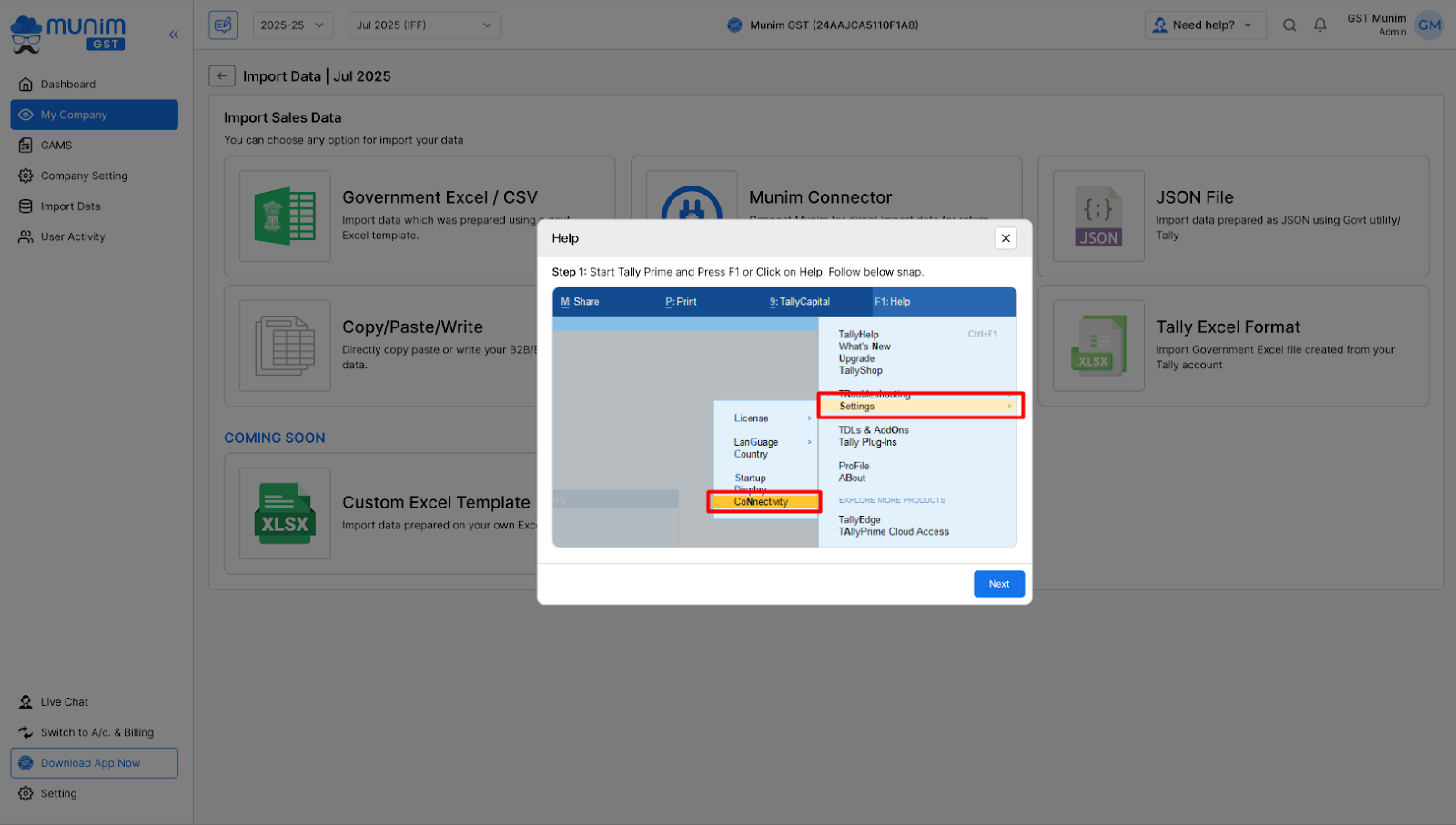
Task: Click the Next button in Help dialog
Action: 998,584
